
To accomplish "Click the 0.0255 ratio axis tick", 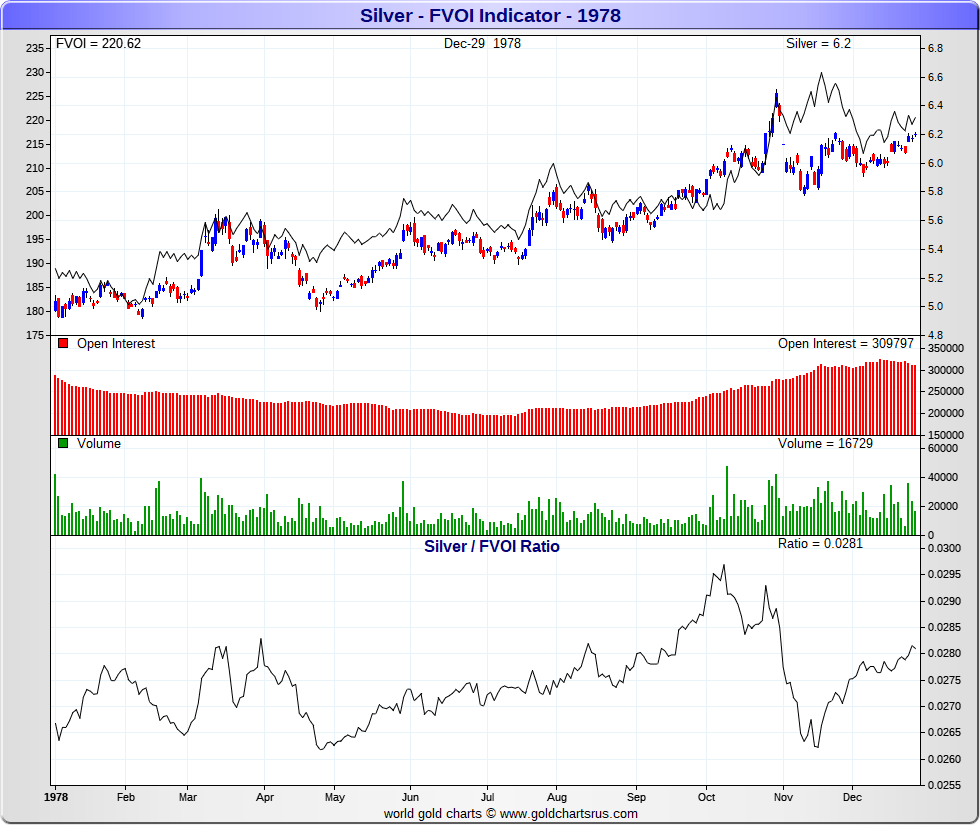I will [x=944, y=786].
